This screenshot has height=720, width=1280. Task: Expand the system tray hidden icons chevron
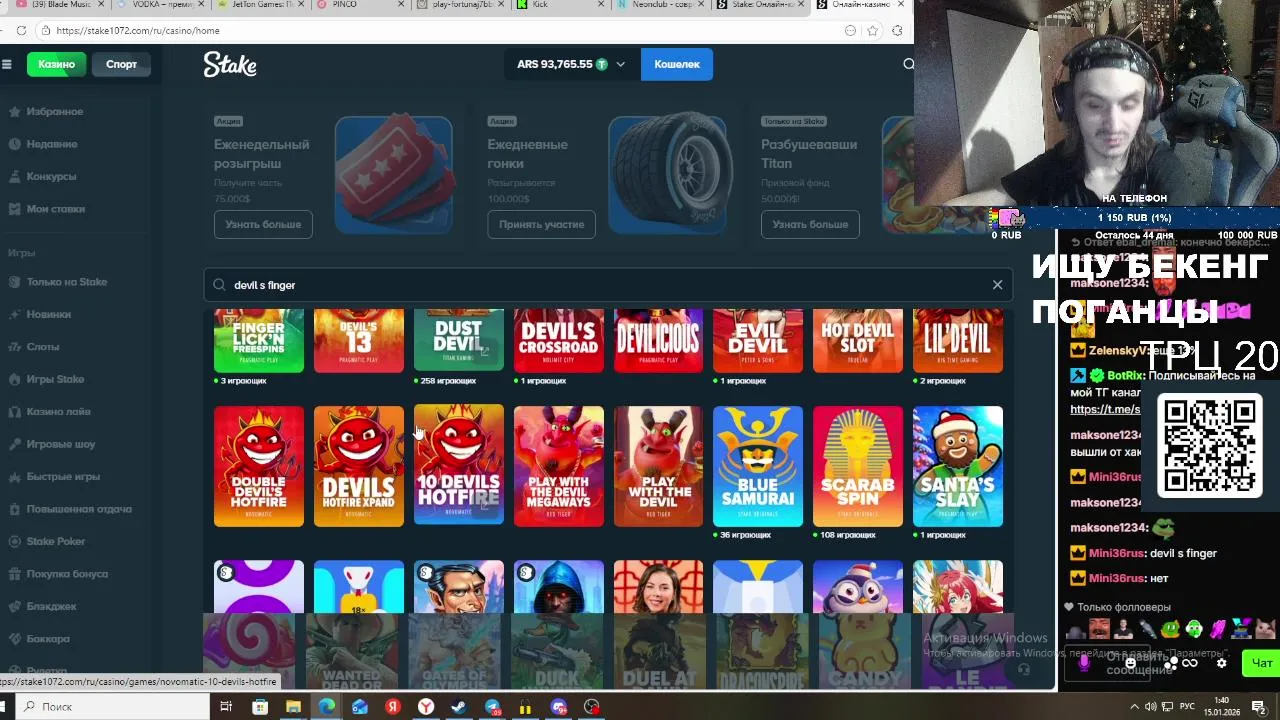coord(1135,707)
